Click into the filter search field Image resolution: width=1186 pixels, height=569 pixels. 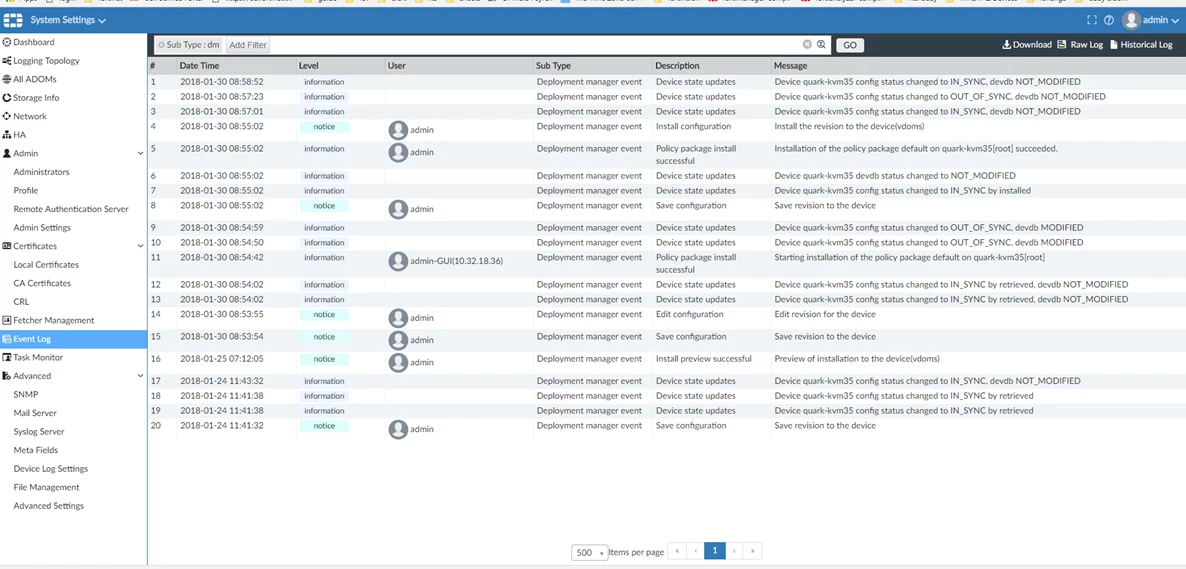click(535, 45)
